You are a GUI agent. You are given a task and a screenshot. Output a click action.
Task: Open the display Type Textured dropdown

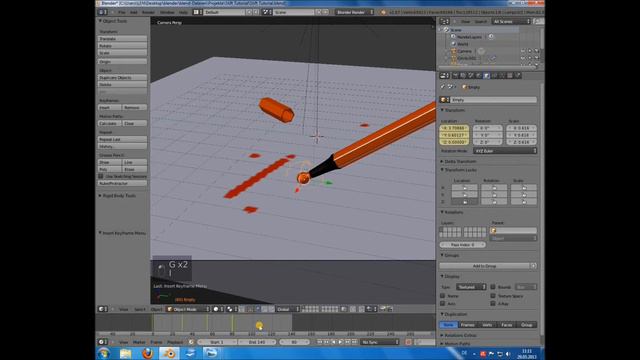[x=471, y=287]
